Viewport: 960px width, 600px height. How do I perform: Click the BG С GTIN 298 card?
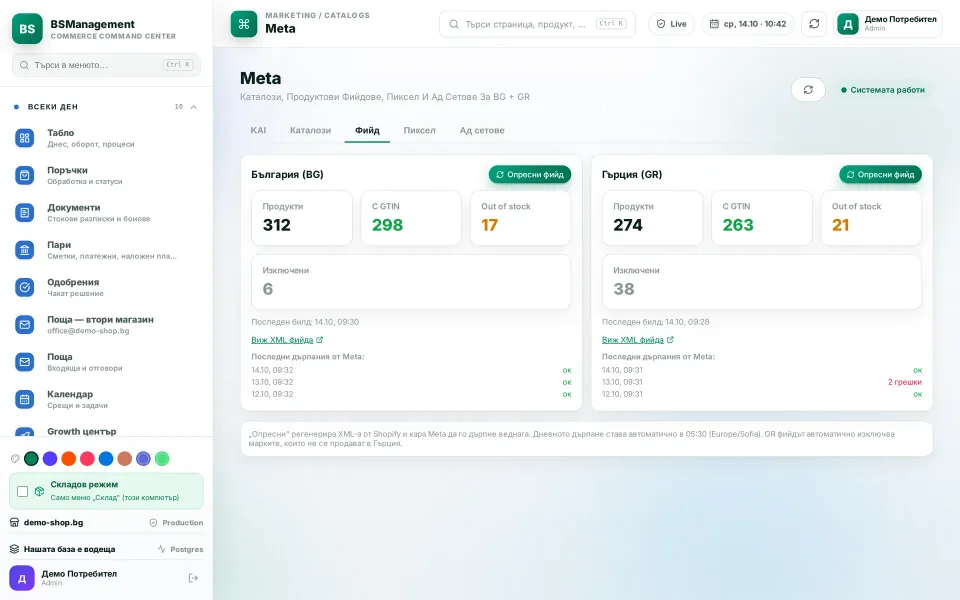tap(411, 218)
